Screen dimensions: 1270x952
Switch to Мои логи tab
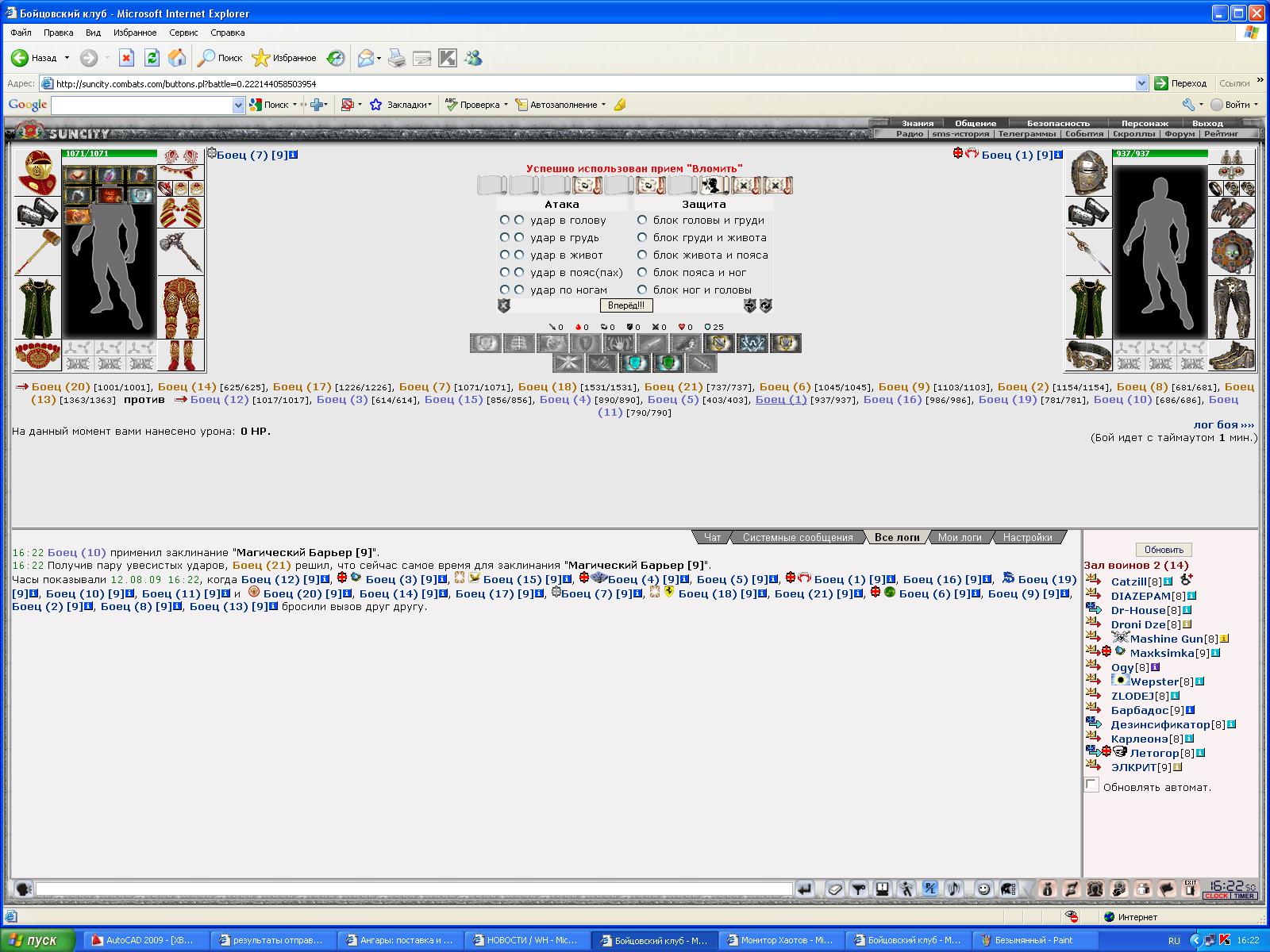(960, 537)
